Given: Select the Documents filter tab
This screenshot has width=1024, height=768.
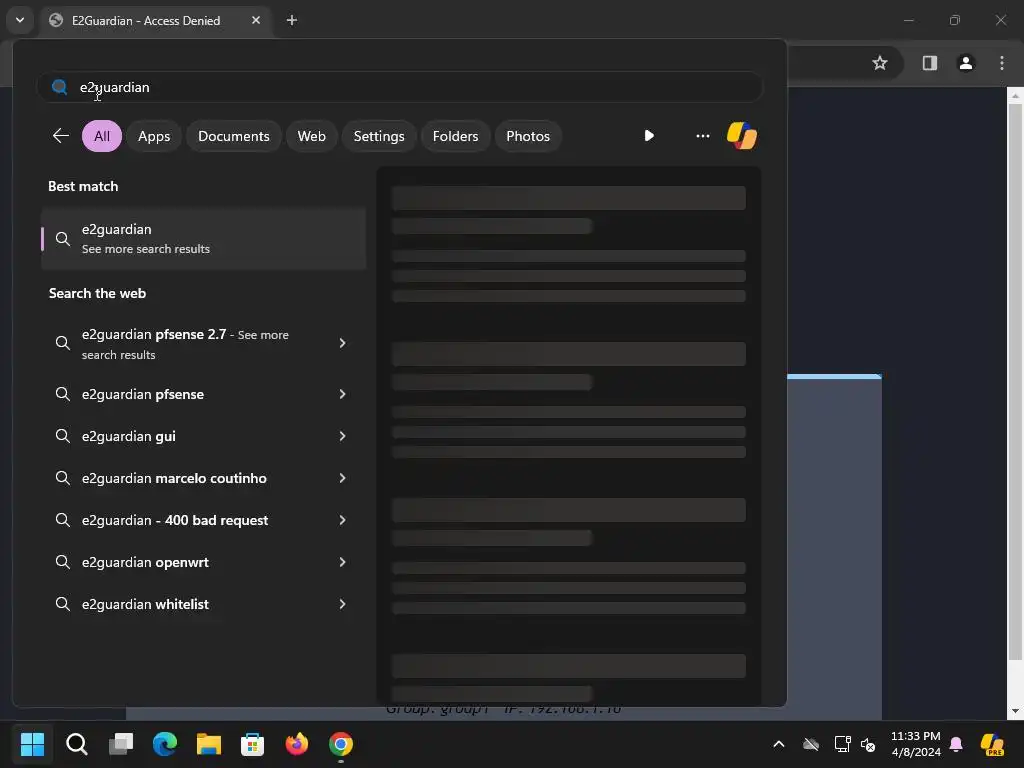Looking at the screenshot, I should coord(234,136).
